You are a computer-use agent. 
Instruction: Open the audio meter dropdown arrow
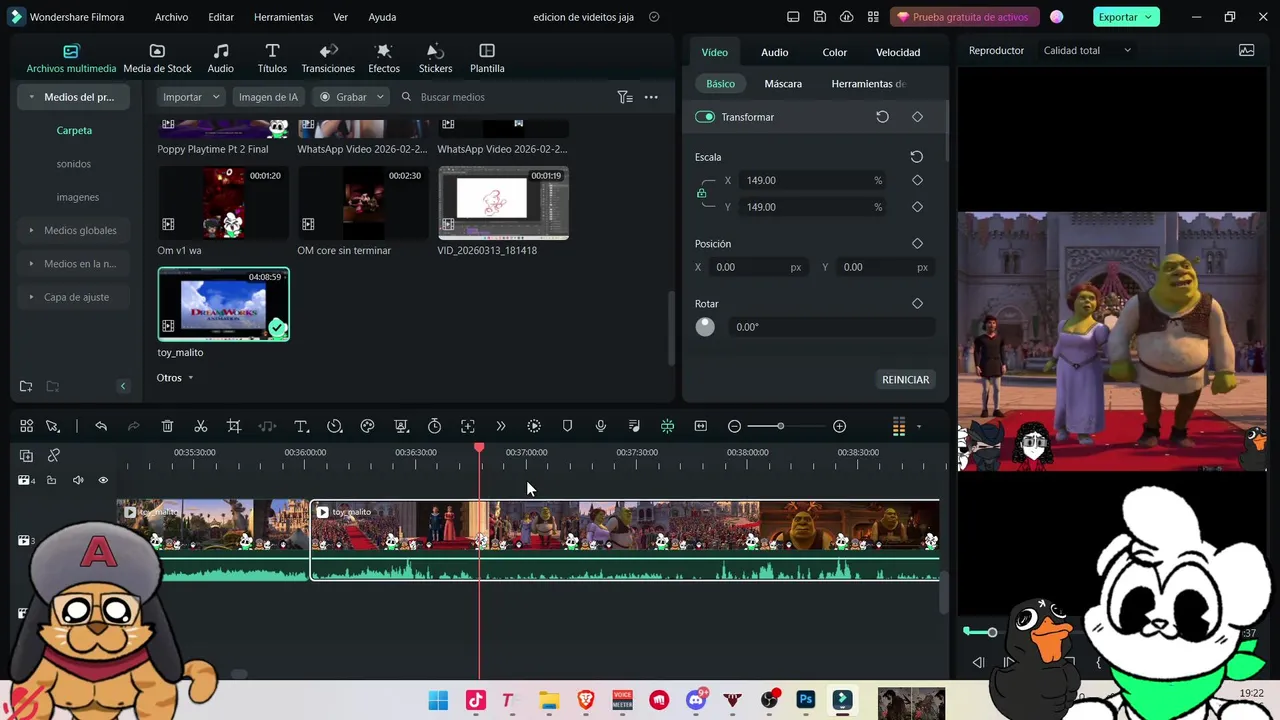point(919,427)
